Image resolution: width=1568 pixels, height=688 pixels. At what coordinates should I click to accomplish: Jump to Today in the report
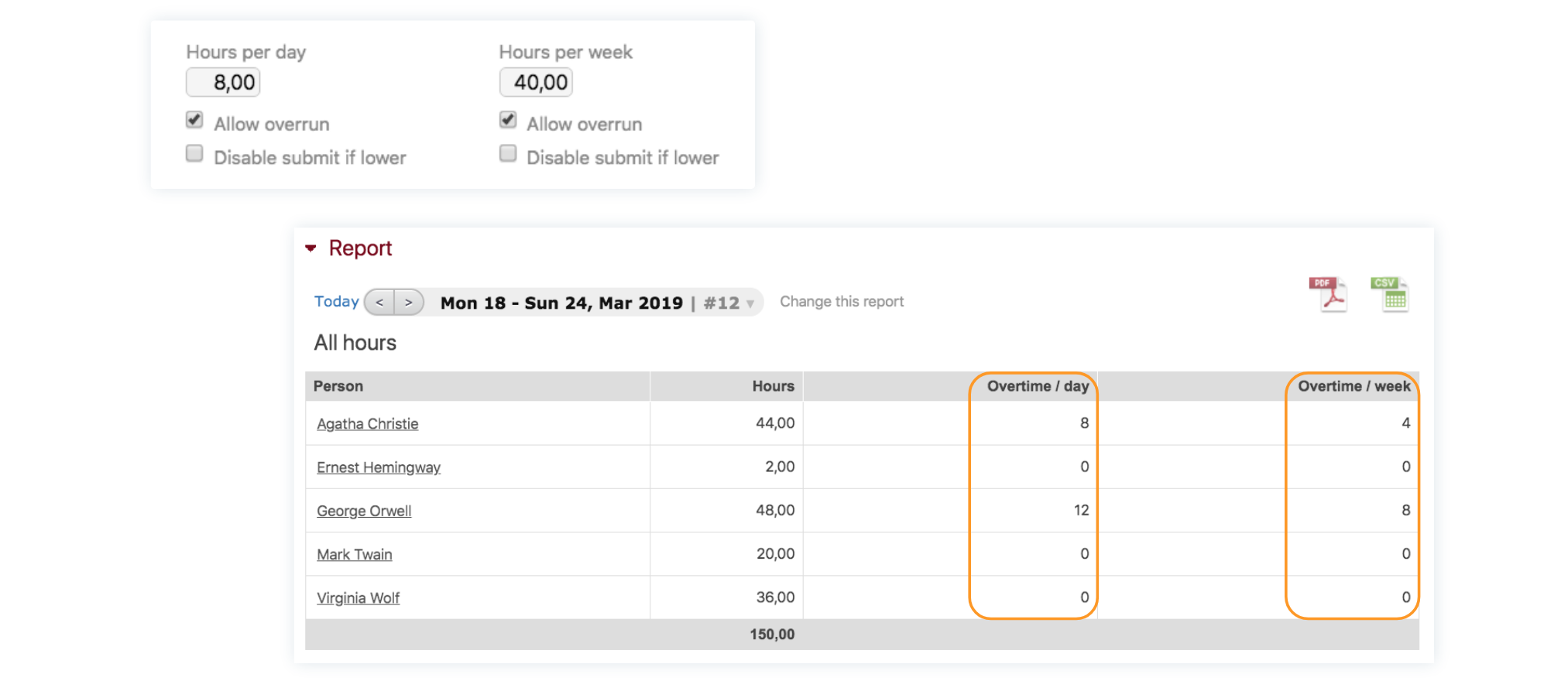point(336,301)
